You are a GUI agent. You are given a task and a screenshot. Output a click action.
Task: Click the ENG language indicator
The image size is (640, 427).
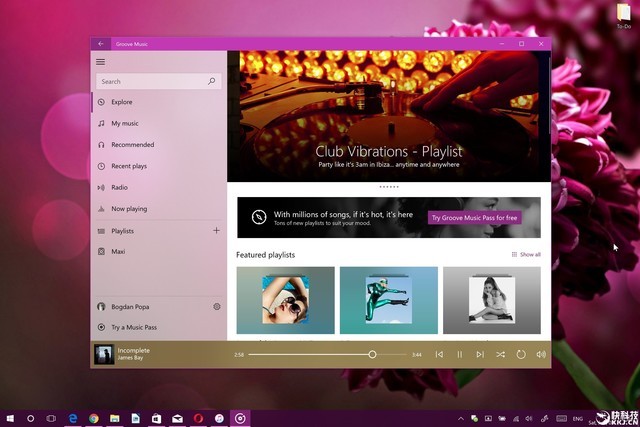(x=578, y=418)
